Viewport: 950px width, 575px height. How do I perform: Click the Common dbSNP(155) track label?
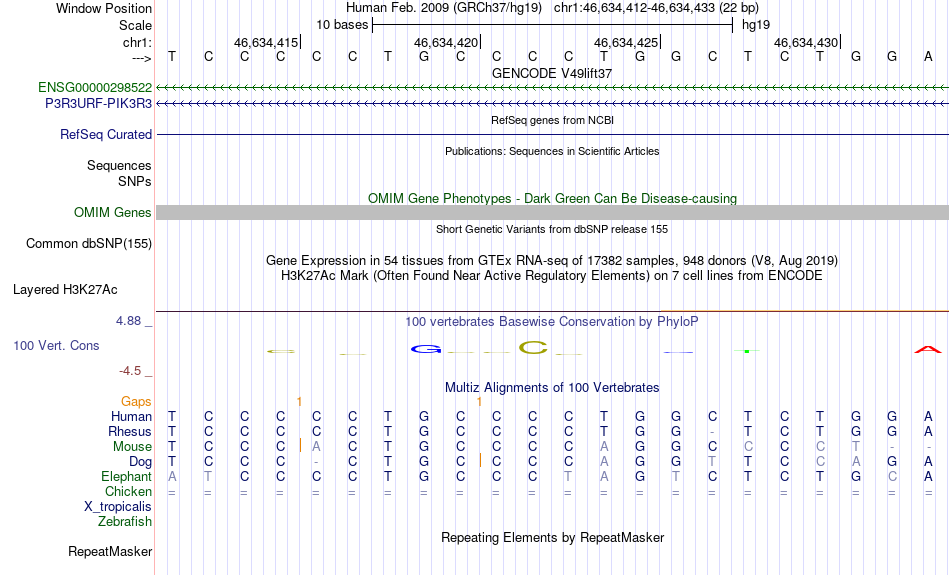pyautogui.click(x=88, y=244)
